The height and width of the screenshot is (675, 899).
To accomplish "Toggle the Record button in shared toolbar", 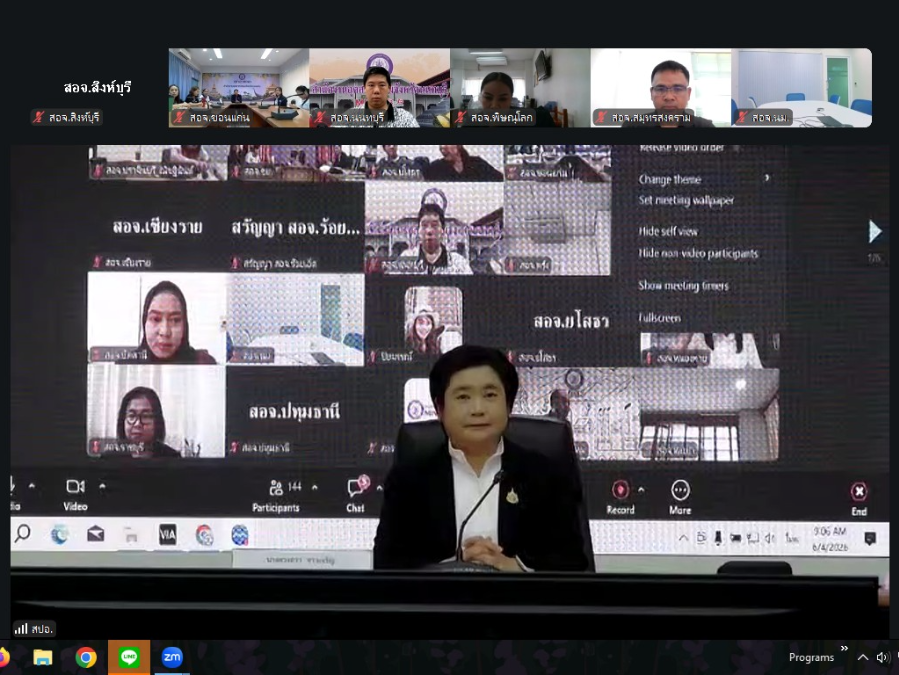I will coord(620,497).
